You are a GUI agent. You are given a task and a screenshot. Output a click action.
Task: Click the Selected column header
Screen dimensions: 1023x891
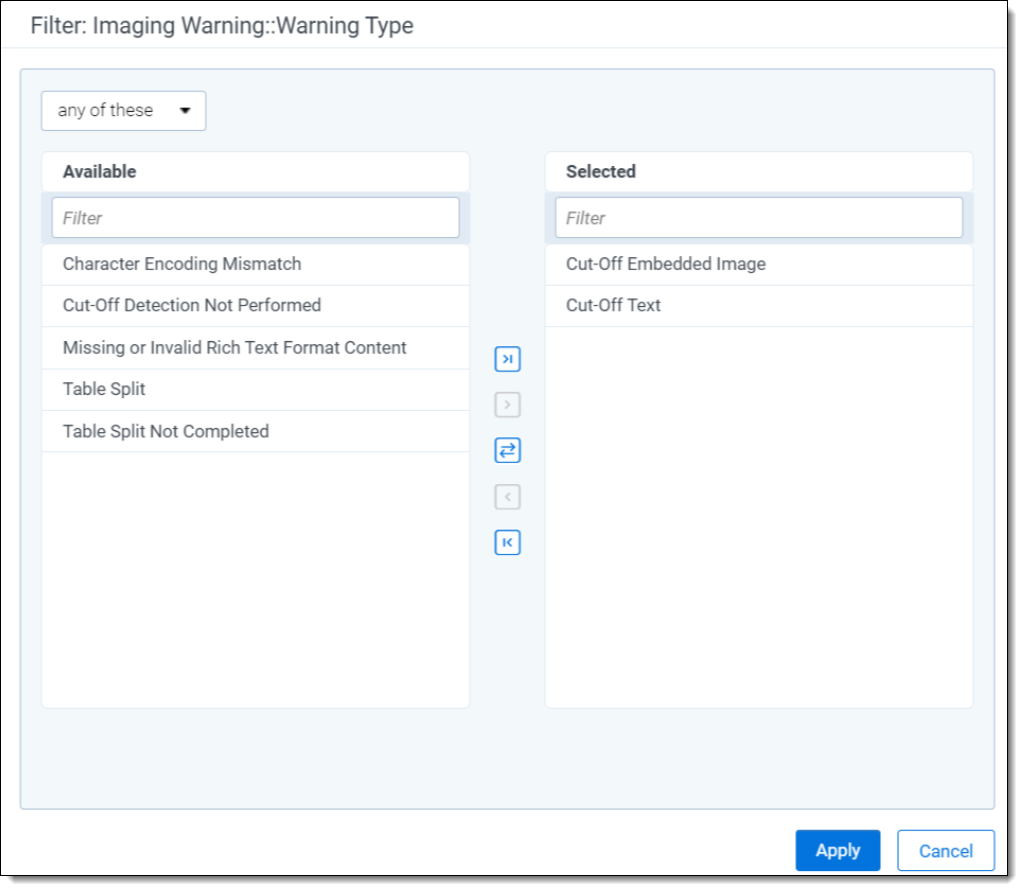tap(601, 172)
